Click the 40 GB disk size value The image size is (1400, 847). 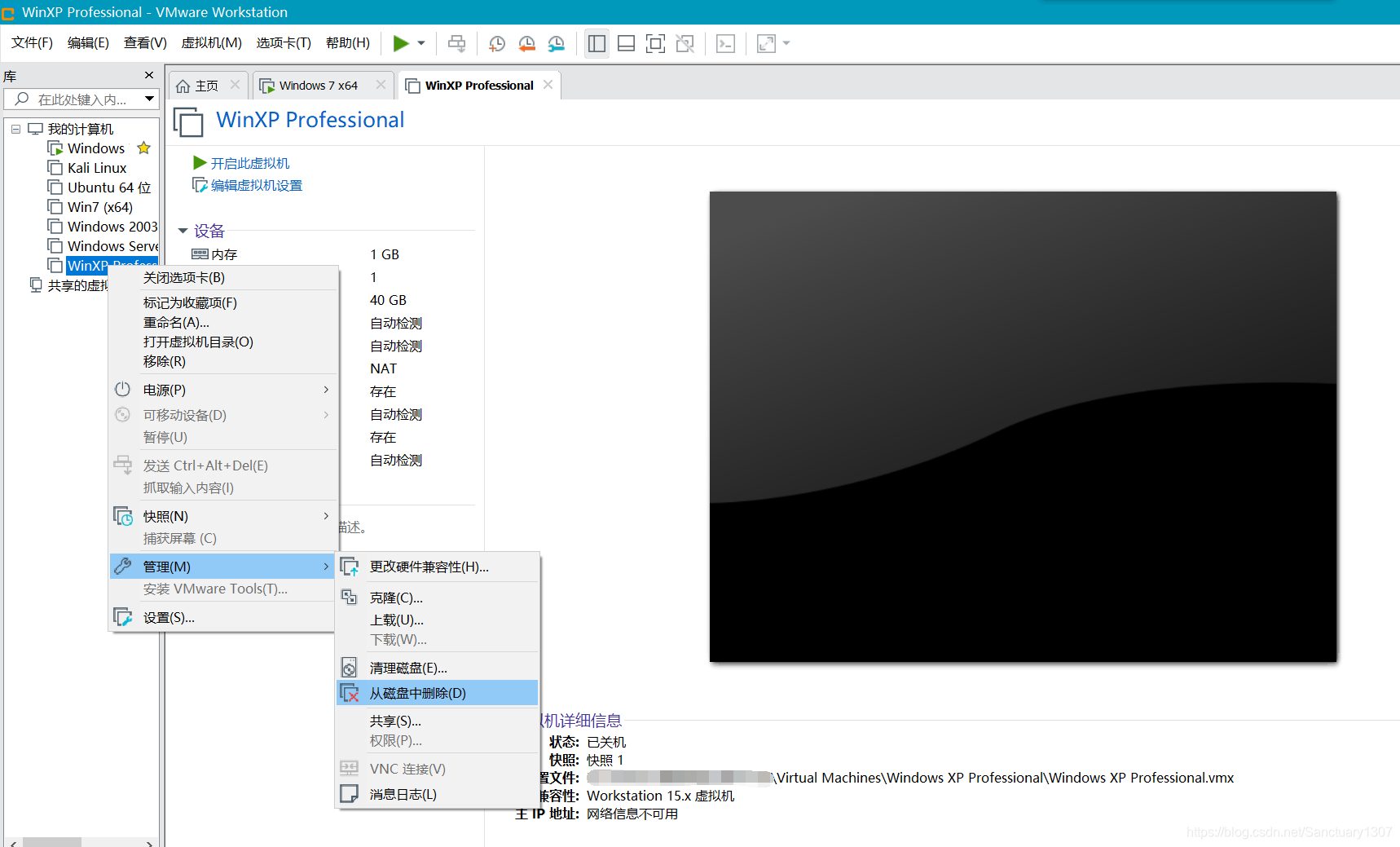coord(388,300)
